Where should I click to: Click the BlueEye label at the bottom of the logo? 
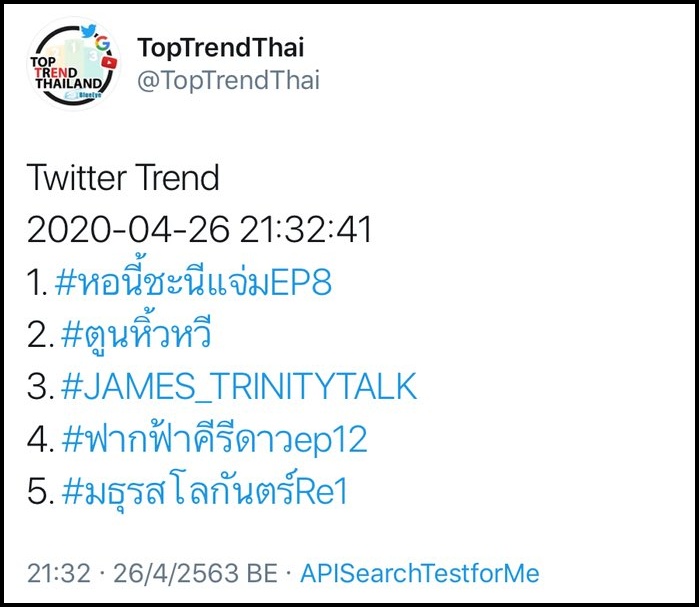click(x=83, y=95)
